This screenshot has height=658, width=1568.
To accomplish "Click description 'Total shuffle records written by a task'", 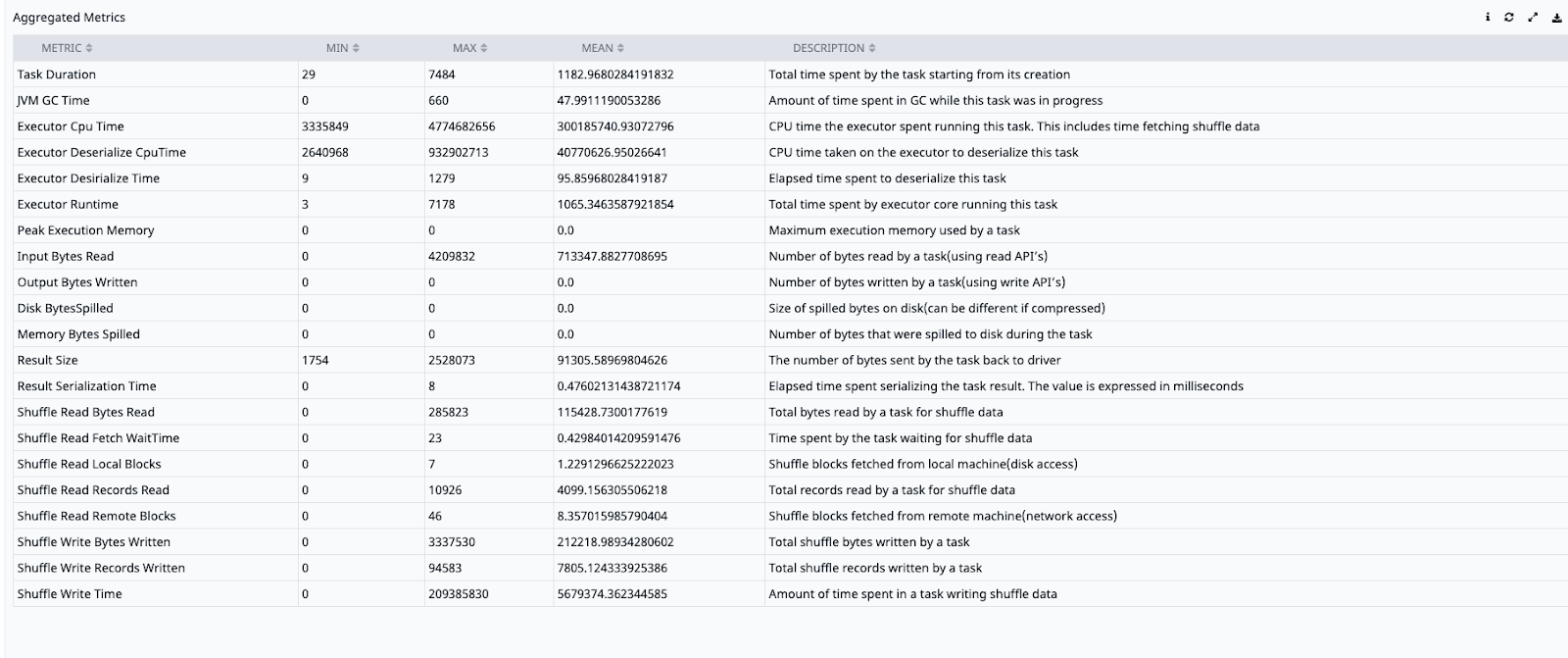I will click(x=875, y=568).
